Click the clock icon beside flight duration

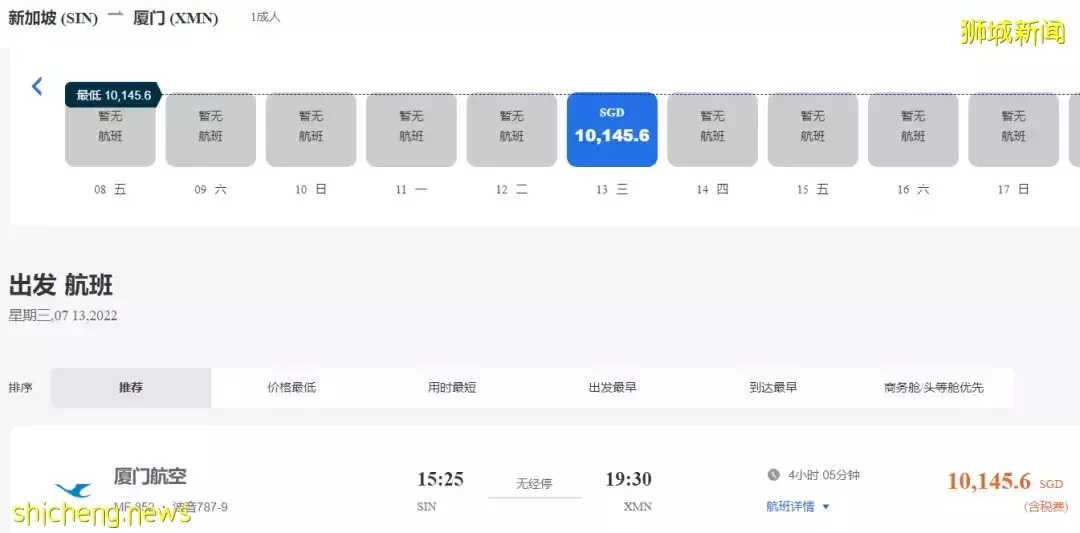pyautogui.click(x=773, y=475)
